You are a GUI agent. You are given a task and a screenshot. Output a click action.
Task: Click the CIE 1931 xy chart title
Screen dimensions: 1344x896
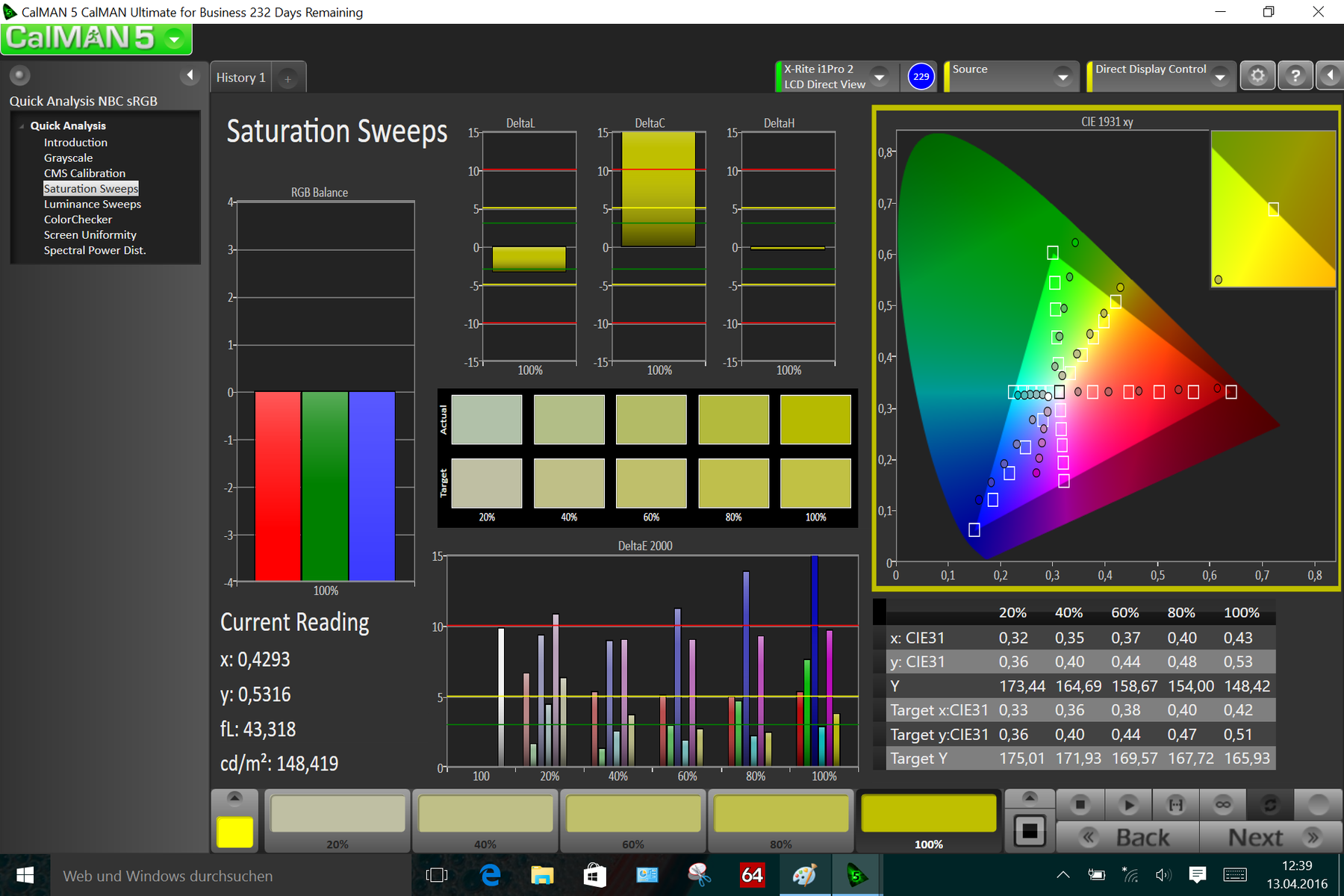click(1107, 122)
